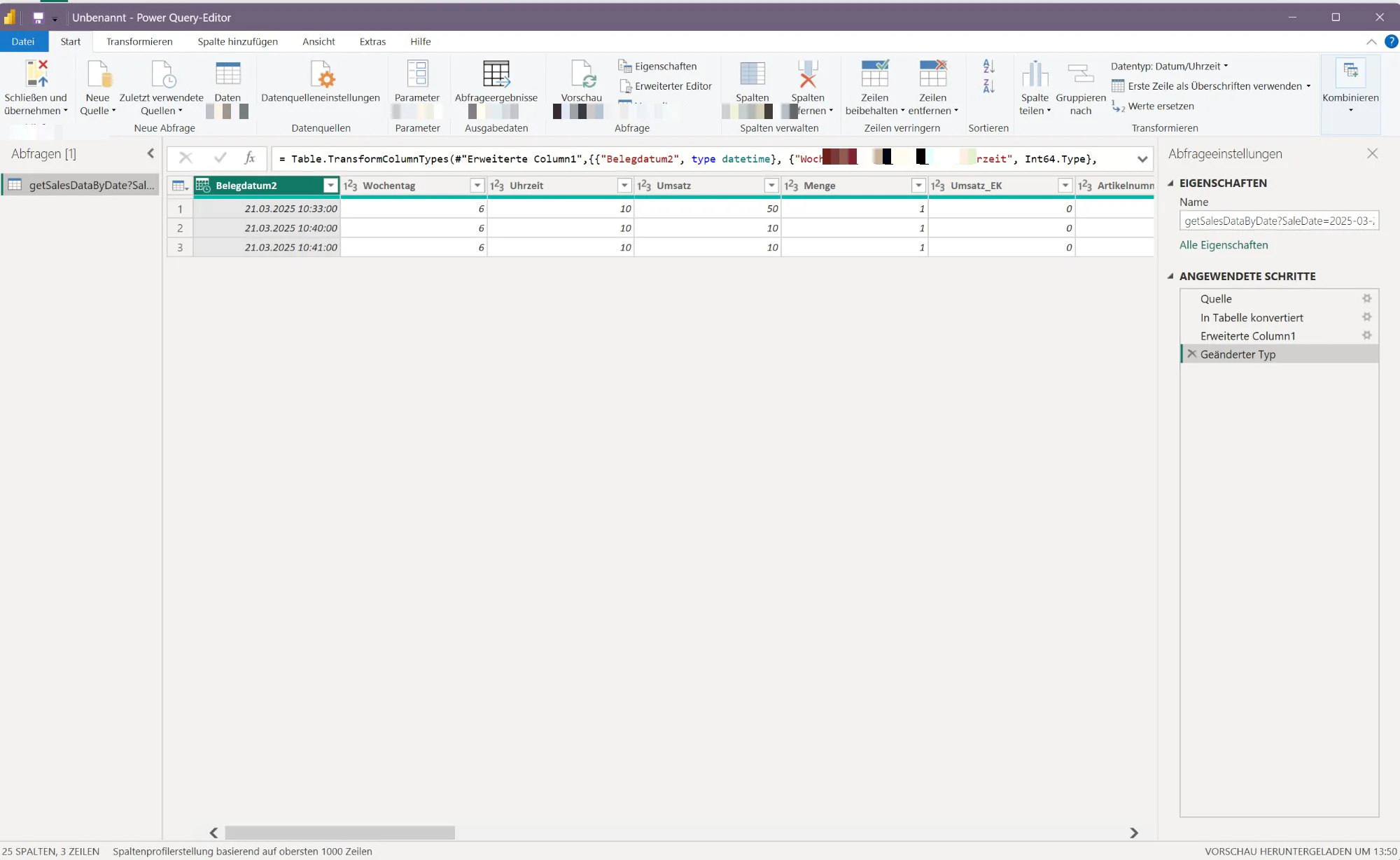Click Spalten entfernen icon

pos(808,74)
